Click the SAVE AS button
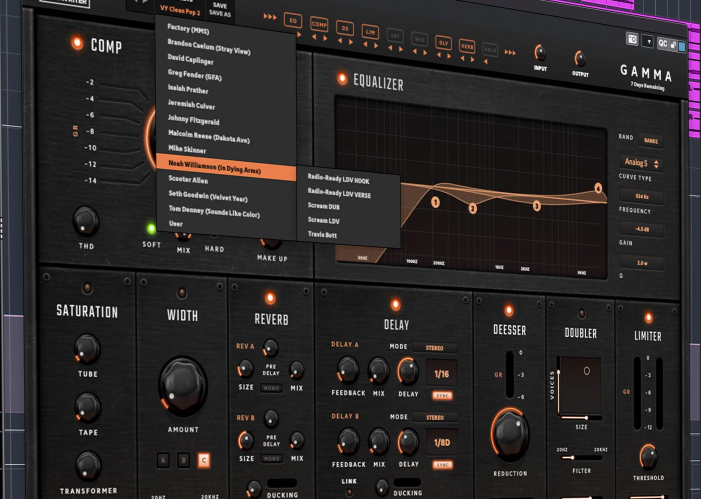This screenshot has height=499, width=701. click(x=220, y=14)
